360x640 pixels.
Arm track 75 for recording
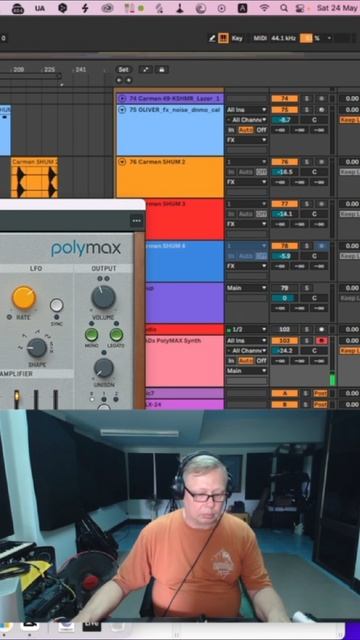[321, 110]
